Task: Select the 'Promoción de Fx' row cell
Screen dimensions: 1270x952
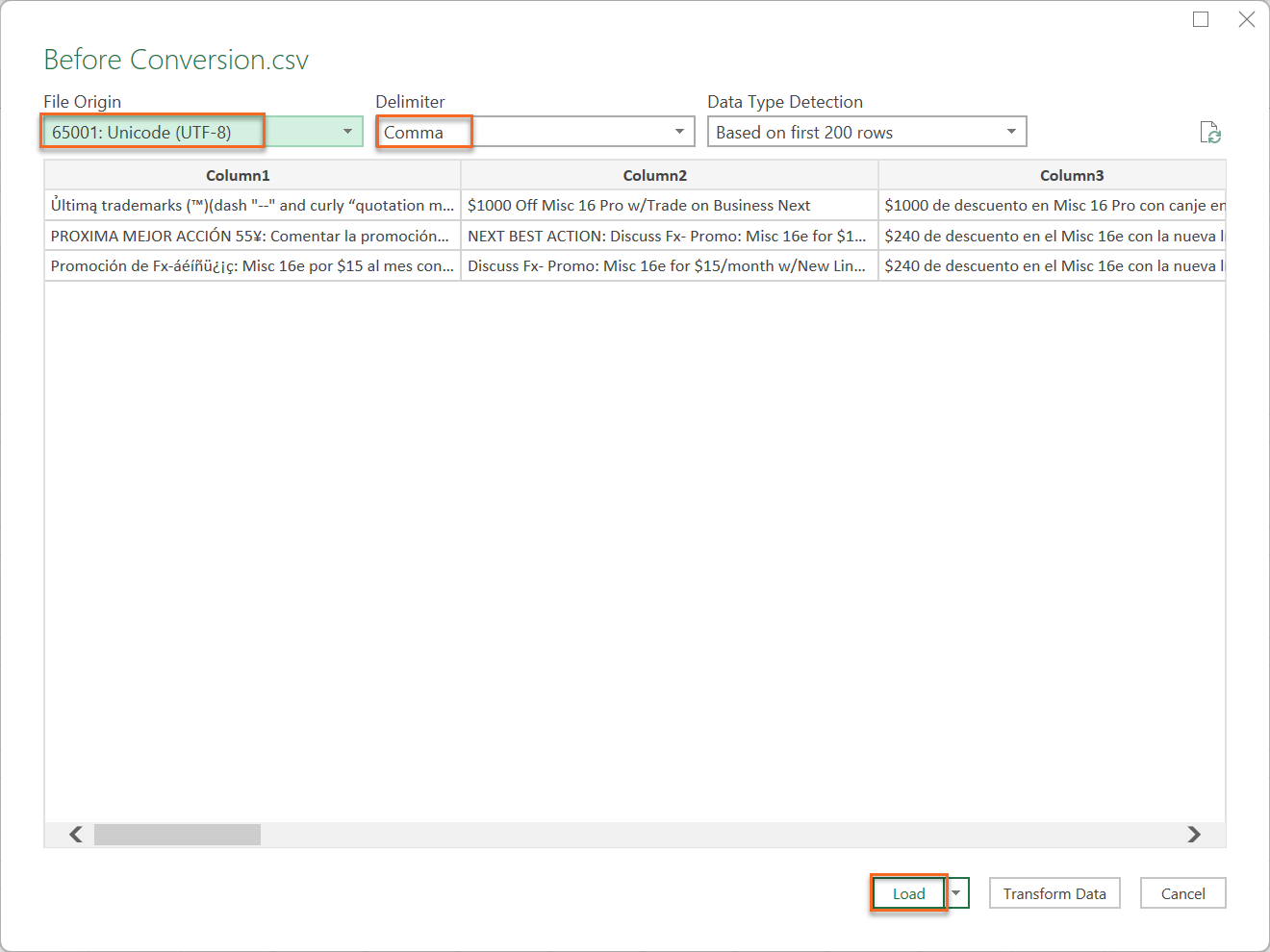Action: tap(251, 266)
